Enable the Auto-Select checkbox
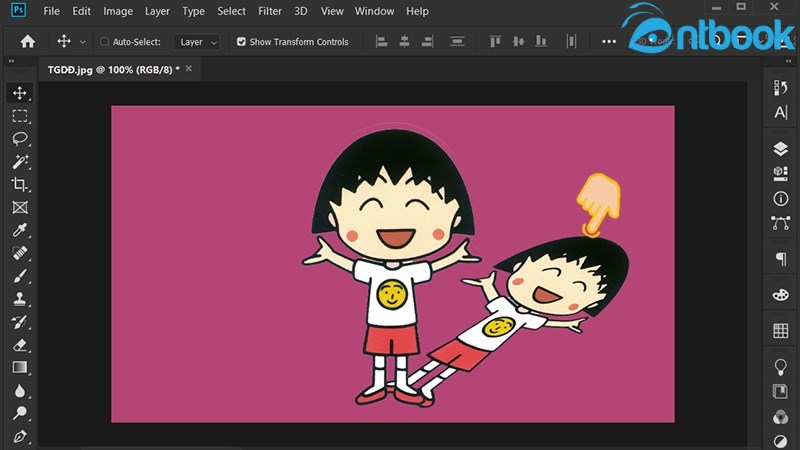 [104, 42]
